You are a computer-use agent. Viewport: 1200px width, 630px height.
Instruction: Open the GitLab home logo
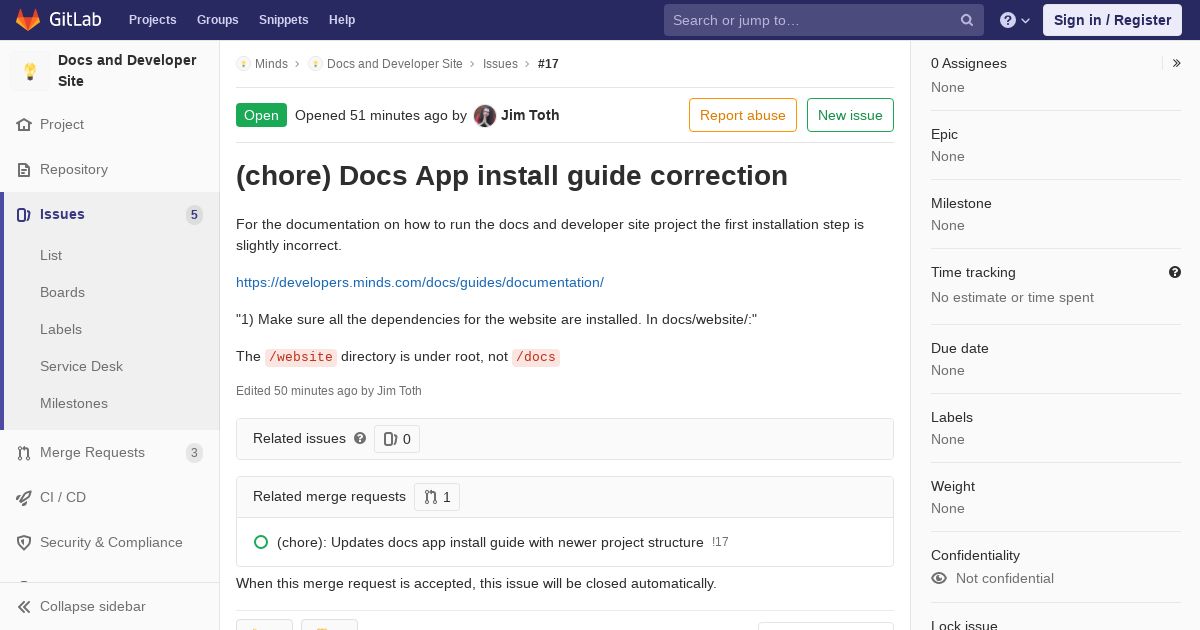click(x=58, y=20)
